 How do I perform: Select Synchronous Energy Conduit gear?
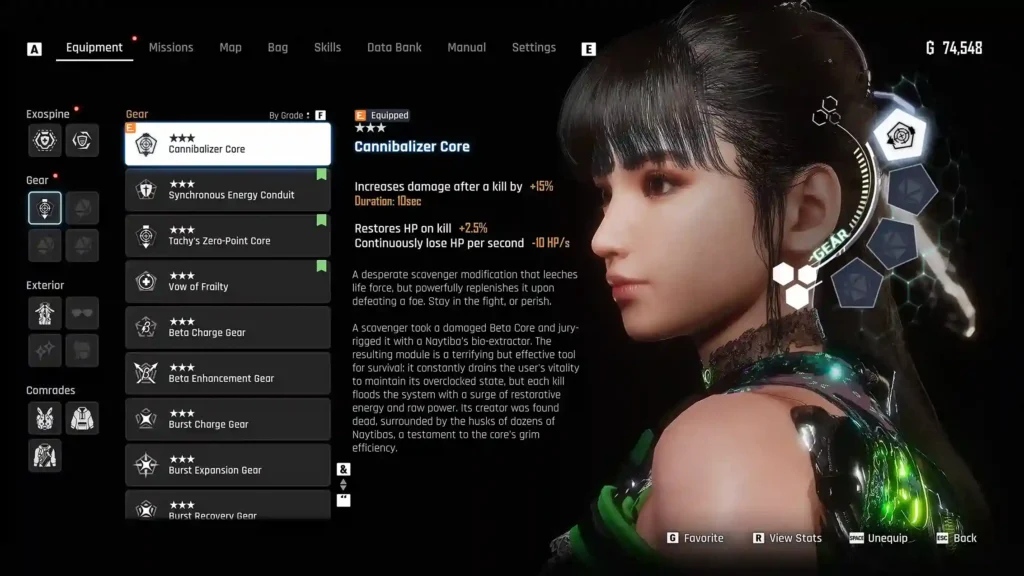[x=228, y=189]
